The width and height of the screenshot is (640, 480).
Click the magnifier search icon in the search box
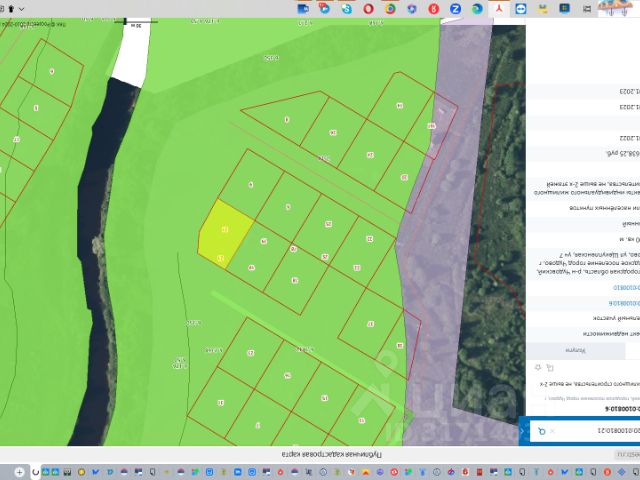[542, 431]
